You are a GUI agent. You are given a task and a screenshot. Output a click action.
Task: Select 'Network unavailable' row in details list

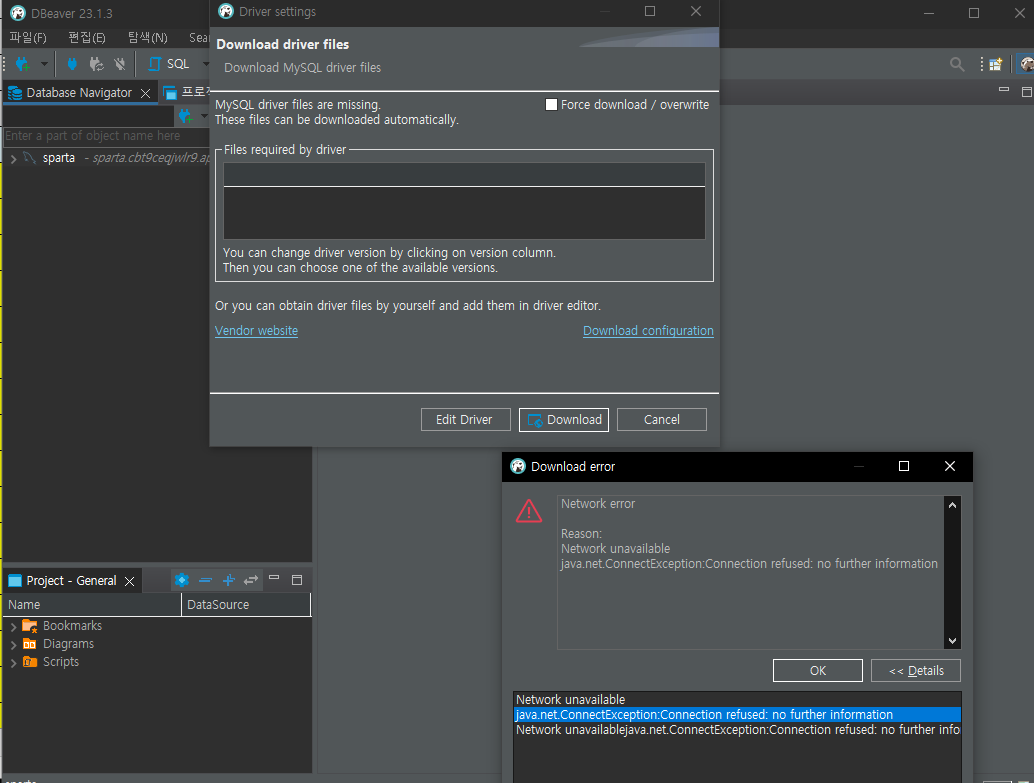(x=737, y=700)
